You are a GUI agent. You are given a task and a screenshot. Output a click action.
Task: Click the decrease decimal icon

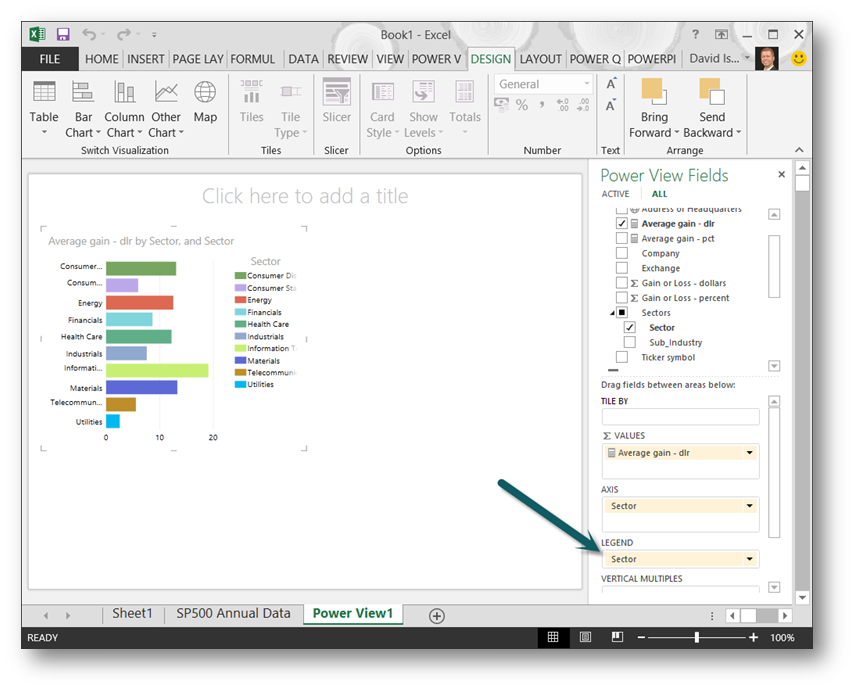click(x=583, y=105)
